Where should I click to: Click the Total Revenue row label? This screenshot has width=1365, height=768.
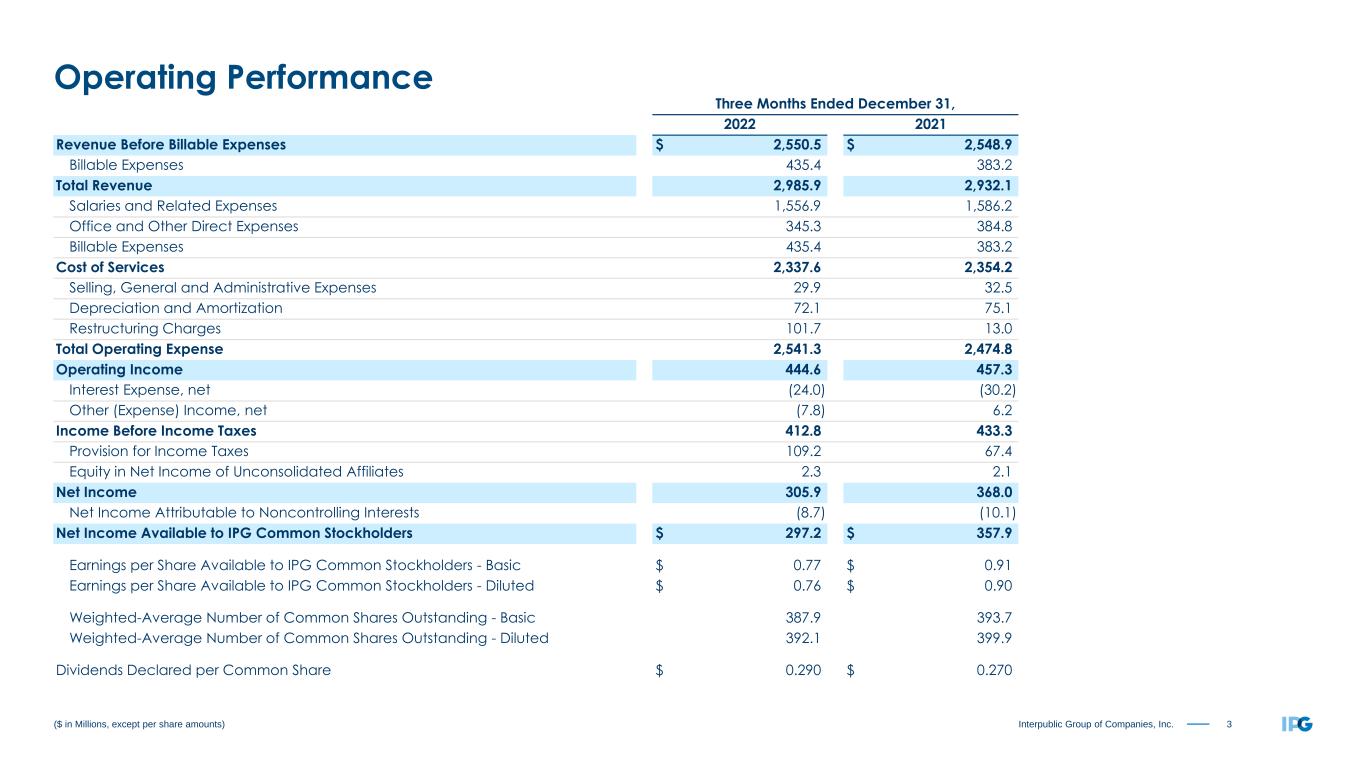point(104,185)
